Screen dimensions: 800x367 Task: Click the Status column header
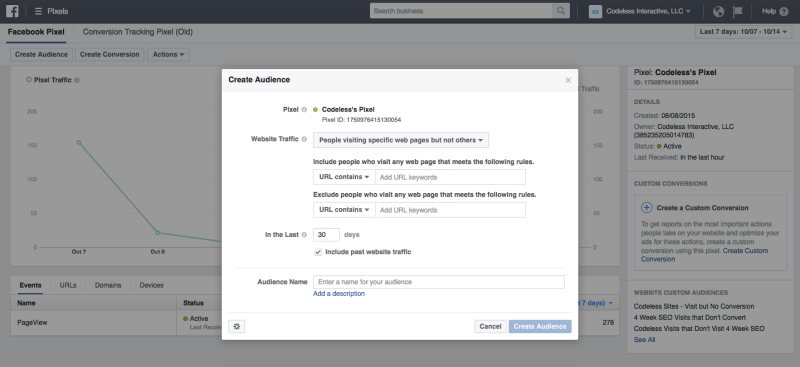pos(193,303)
